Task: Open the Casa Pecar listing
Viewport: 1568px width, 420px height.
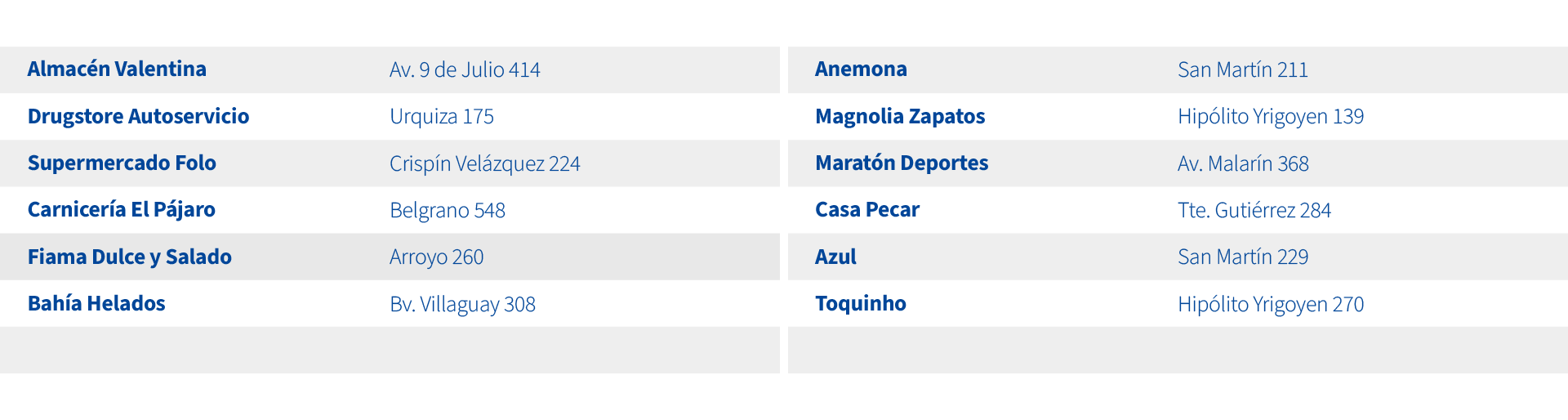Action: [x=867, y=210]
